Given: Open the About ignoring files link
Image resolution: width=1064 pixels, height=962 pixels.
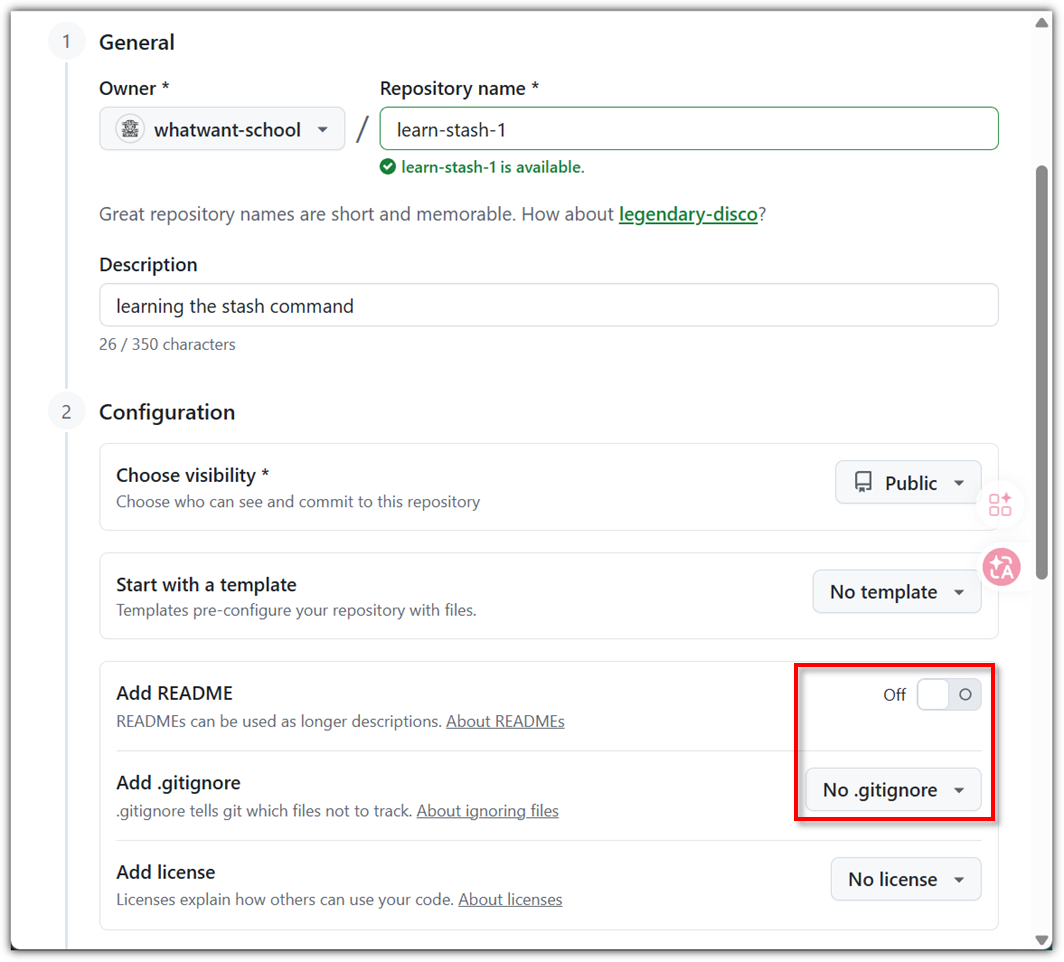Looking at the screenshot, I should [x=487, y=811].
